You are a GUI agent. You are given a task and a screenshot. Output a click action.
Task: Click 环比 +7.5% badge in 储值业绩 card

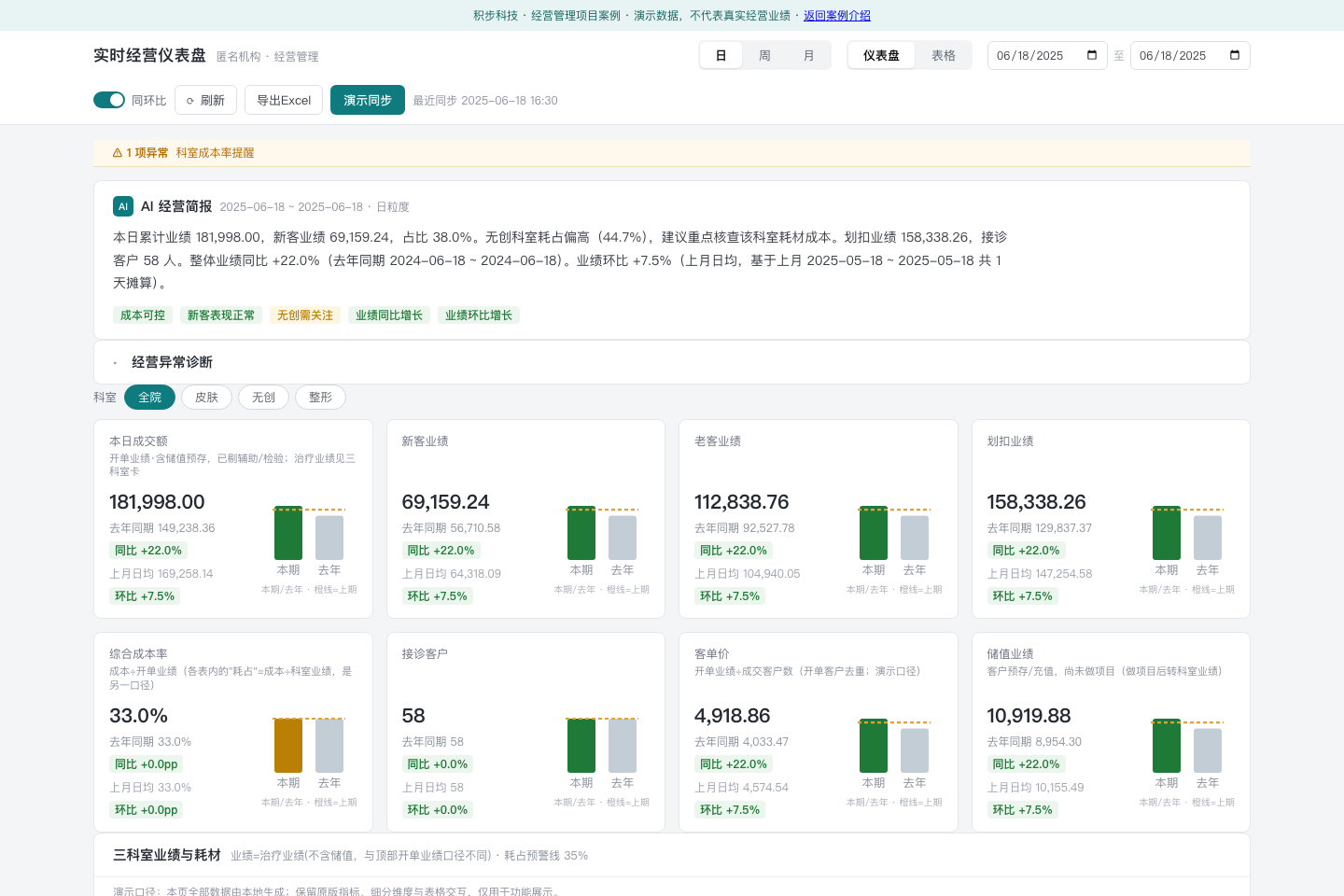[x=1022, y=810]
